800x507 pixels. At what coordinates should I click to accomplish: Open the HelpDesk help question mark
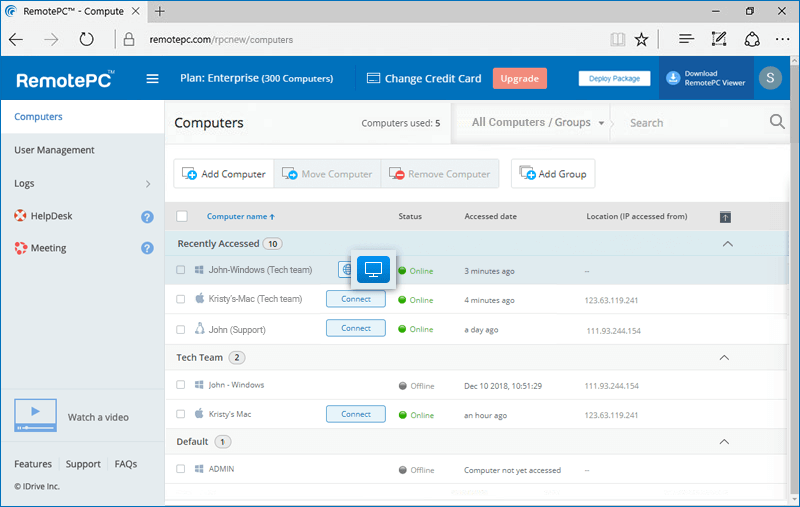[147, 217]
